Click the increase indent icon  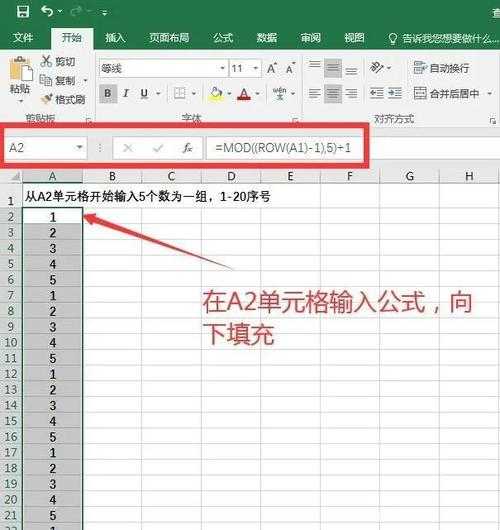395,93
